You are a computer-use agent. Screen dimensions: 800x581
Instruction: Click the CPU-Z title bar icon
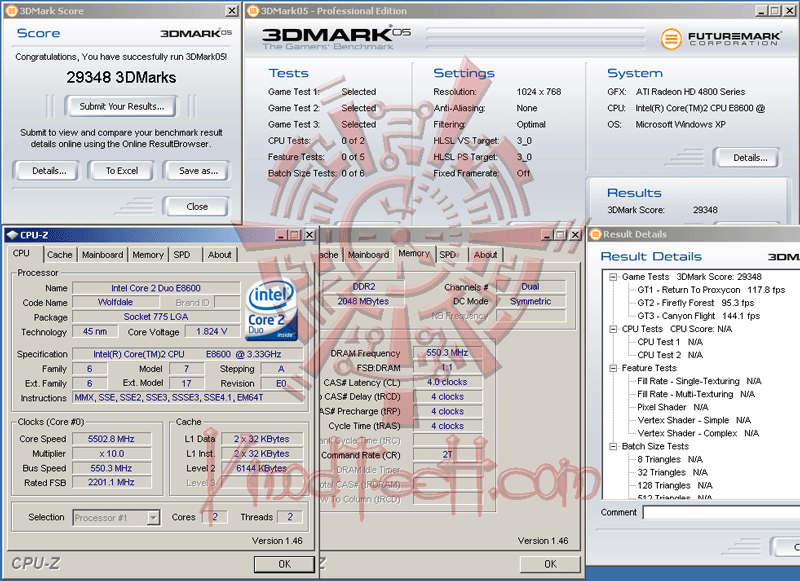pos(12,235)
